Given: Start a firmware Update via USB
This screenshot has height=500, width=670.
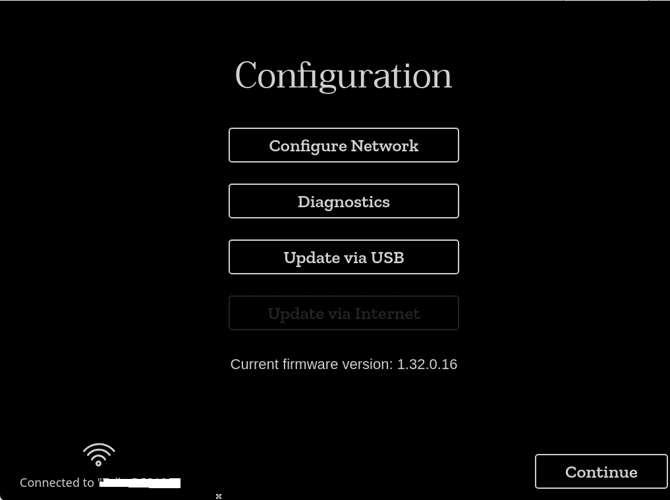Looking at the screenshot, I should [344, 257].
